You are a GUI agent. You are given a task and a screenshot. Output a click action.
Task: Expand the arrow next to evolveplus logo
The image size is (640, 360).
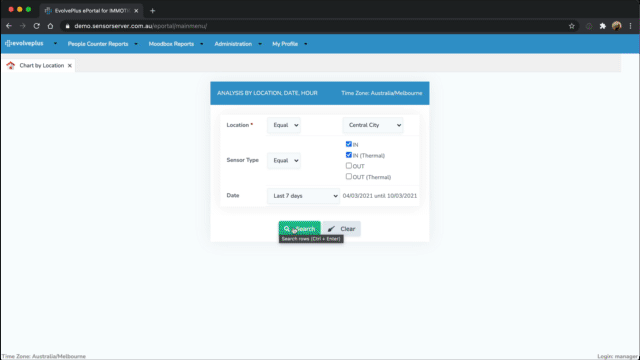(55, 43)
